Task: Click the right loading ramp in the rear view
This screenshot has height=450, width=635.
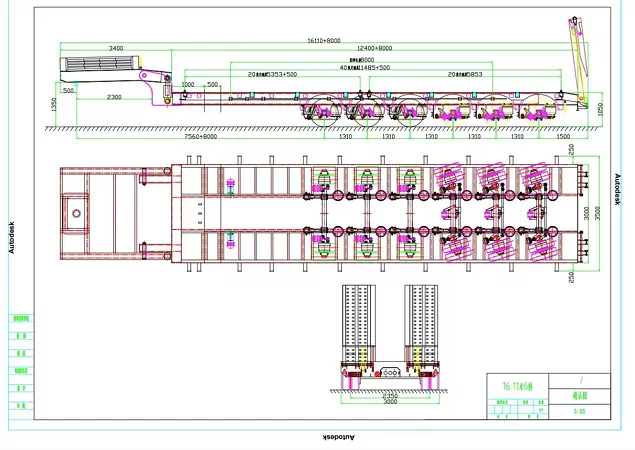Action: [421, 323]
